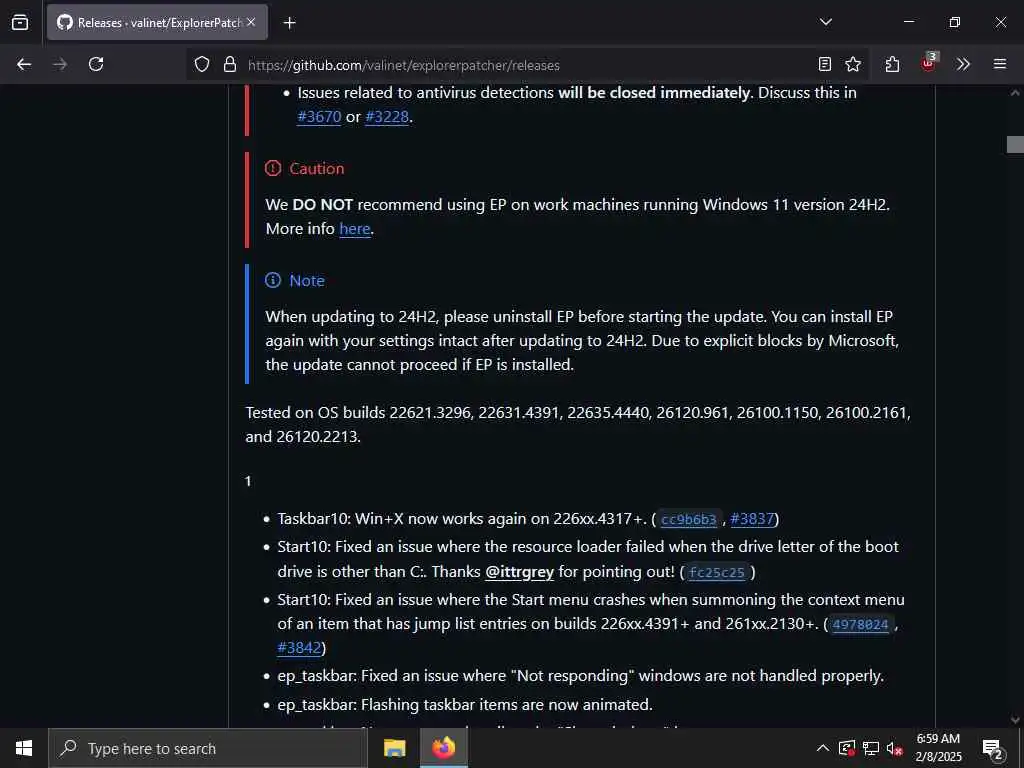Open issue link #3842
The image size is (1024, 768).
pyautogui.click(x=299, y=648)
